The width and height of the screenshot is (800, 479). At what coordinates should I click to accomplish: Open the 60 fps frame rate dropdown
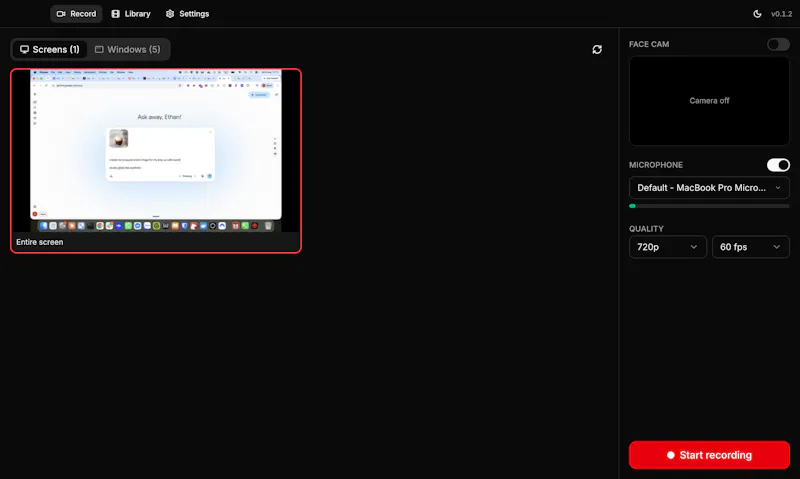click(x=751, y=247)
